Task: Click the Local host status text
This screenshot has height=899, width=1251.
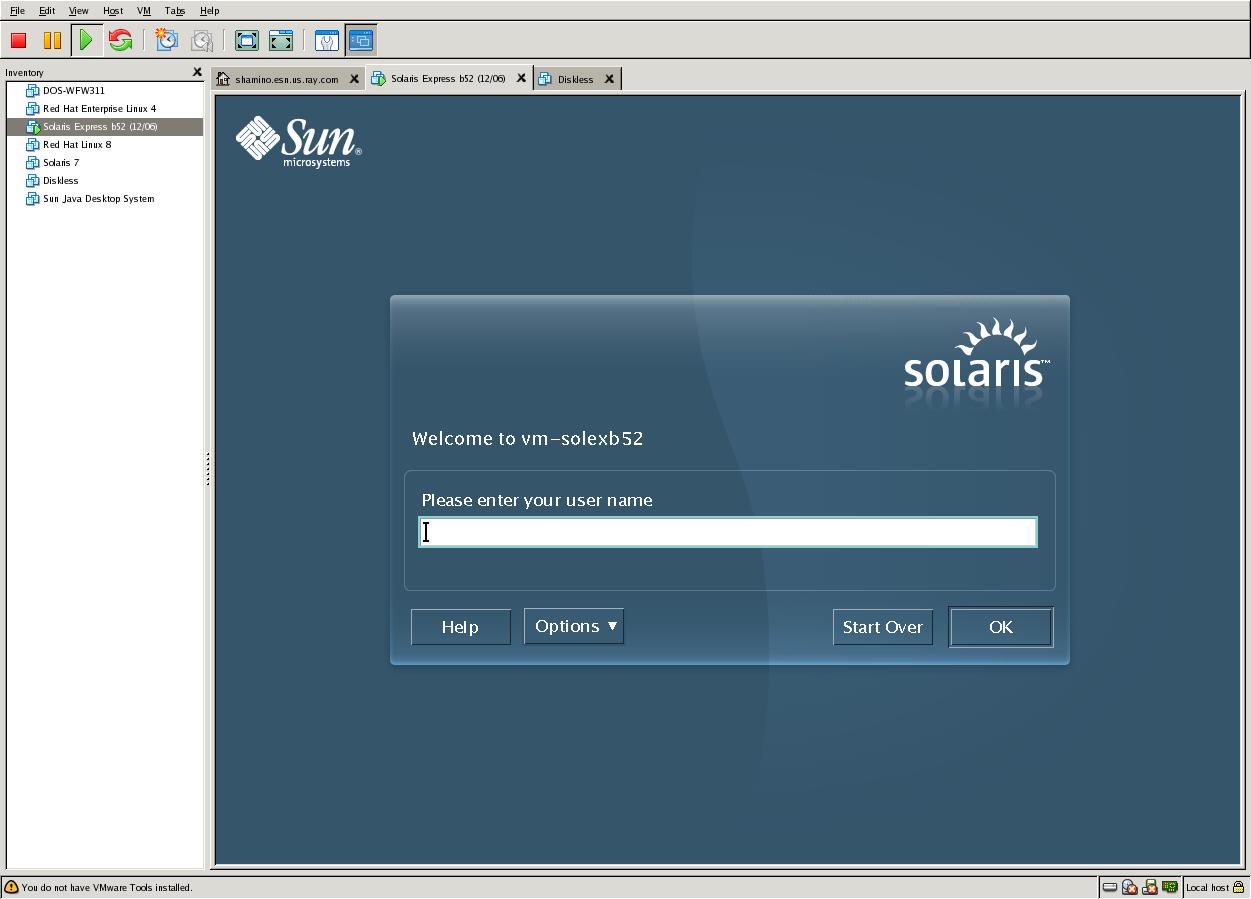Action: (1207, 888)
